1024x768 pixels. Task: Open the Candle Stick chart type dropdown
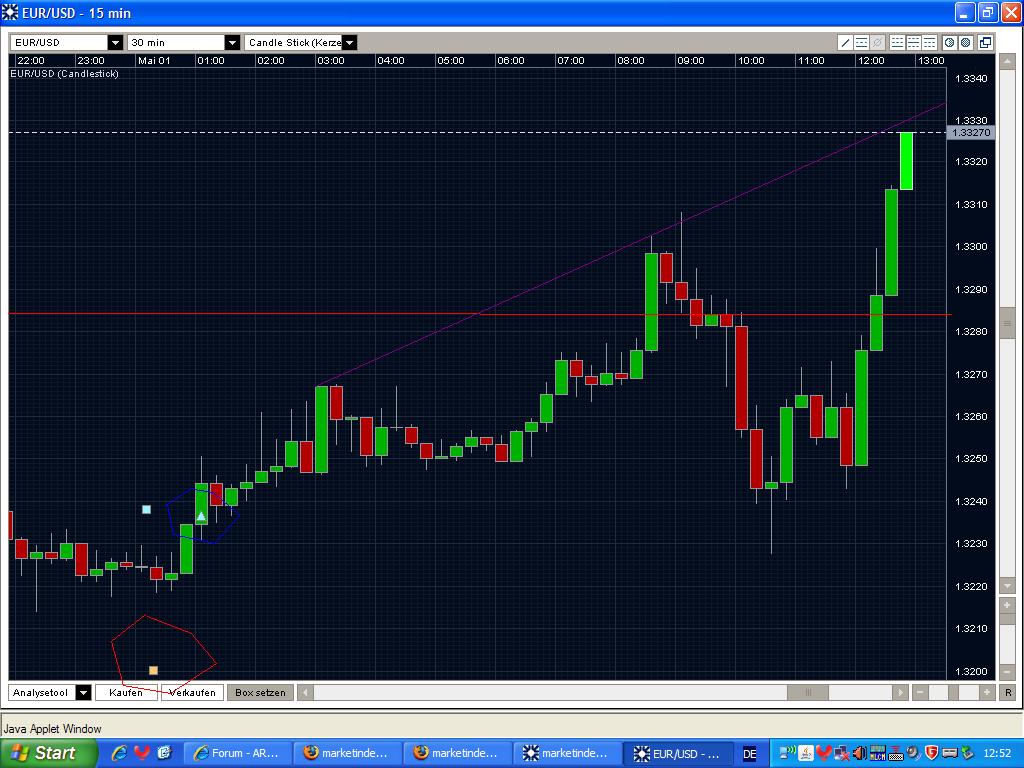[349, 42]
